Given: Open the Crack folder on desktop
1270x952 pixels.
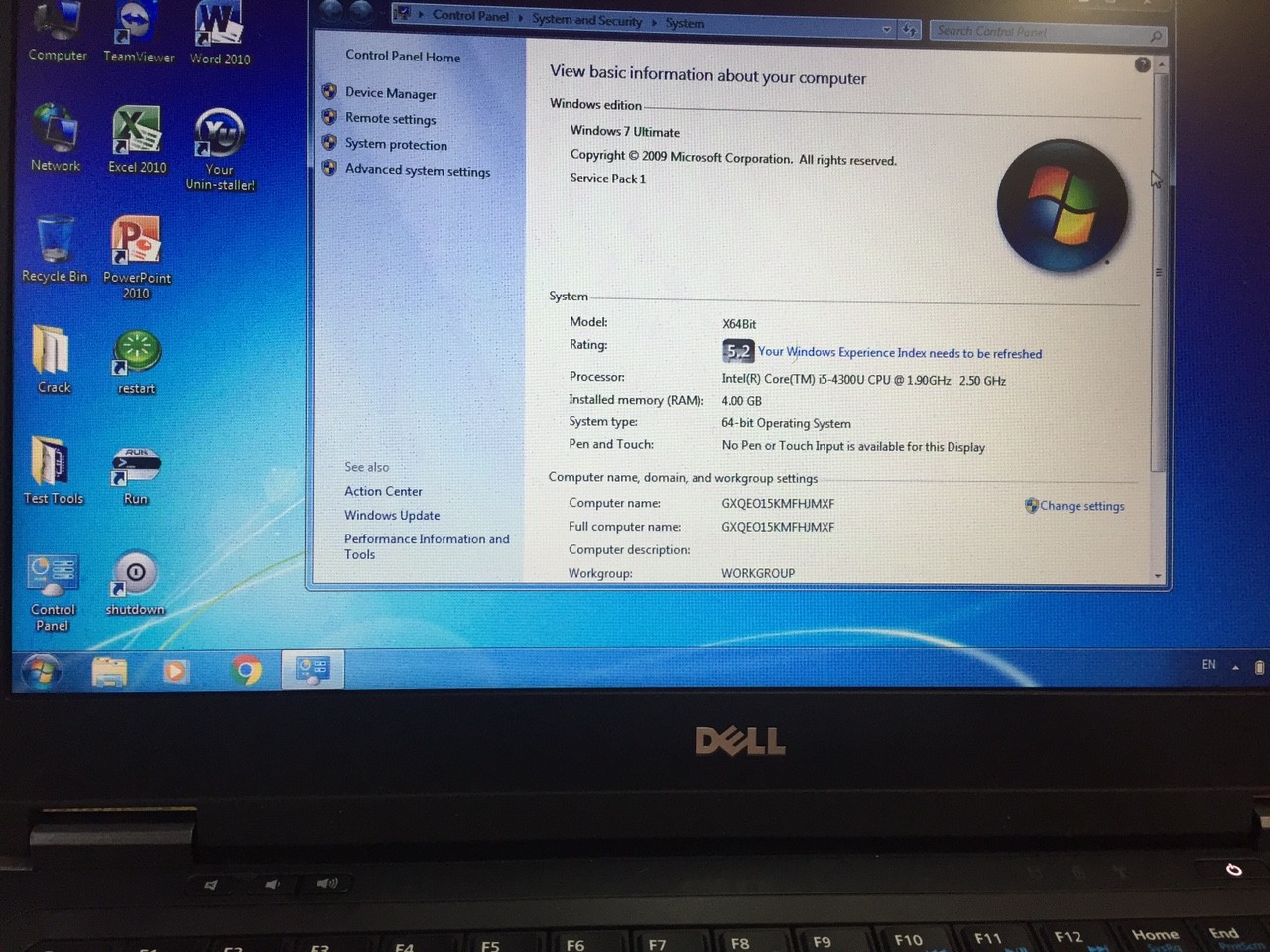Looking at the screenshot, I should point(54,359).
